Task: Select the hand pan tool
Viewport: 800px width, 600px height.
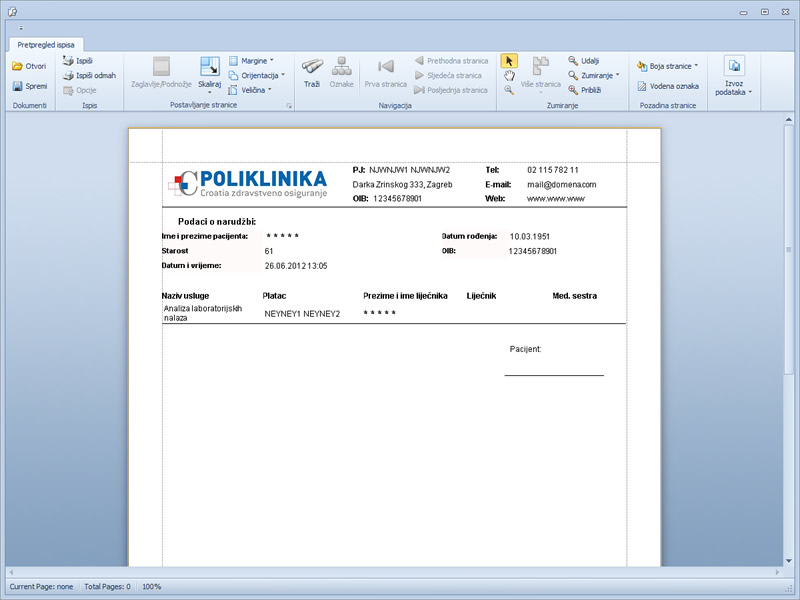Action: coord(509,76)
